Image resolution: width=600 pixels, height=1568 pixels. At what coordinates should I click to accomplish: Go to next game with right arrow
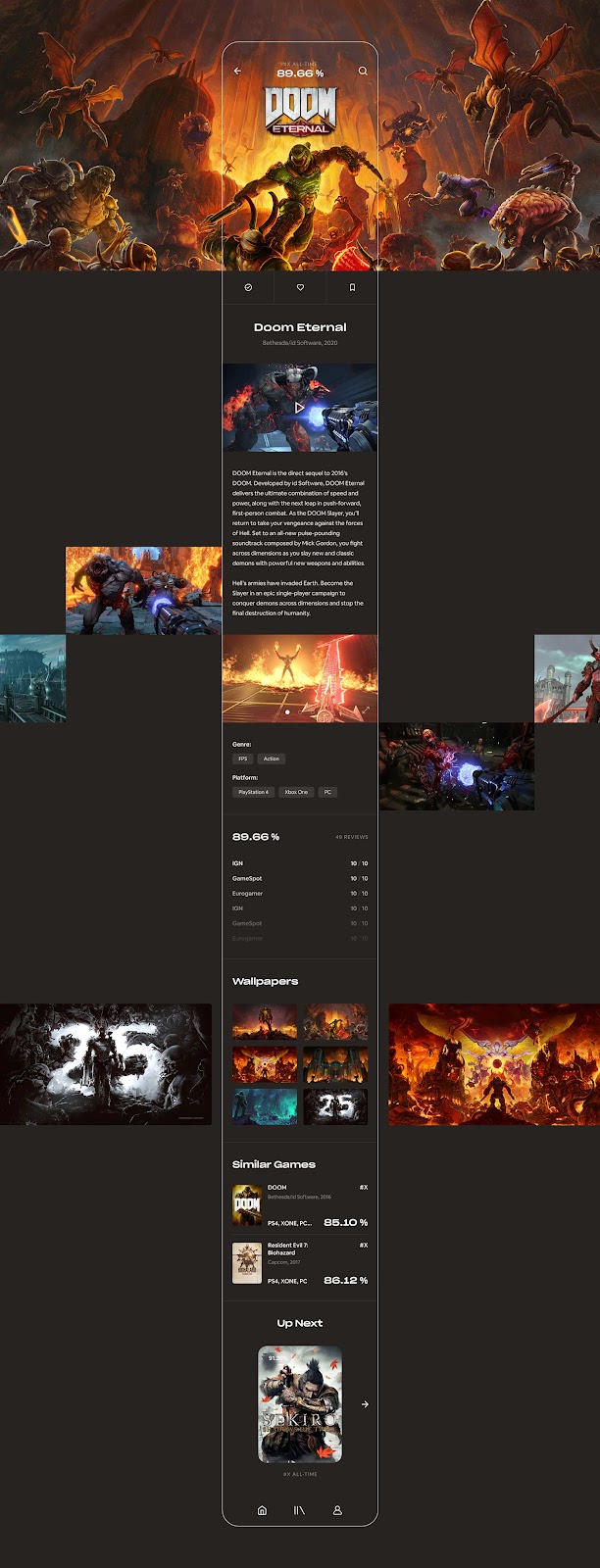tap(365, 1404)
